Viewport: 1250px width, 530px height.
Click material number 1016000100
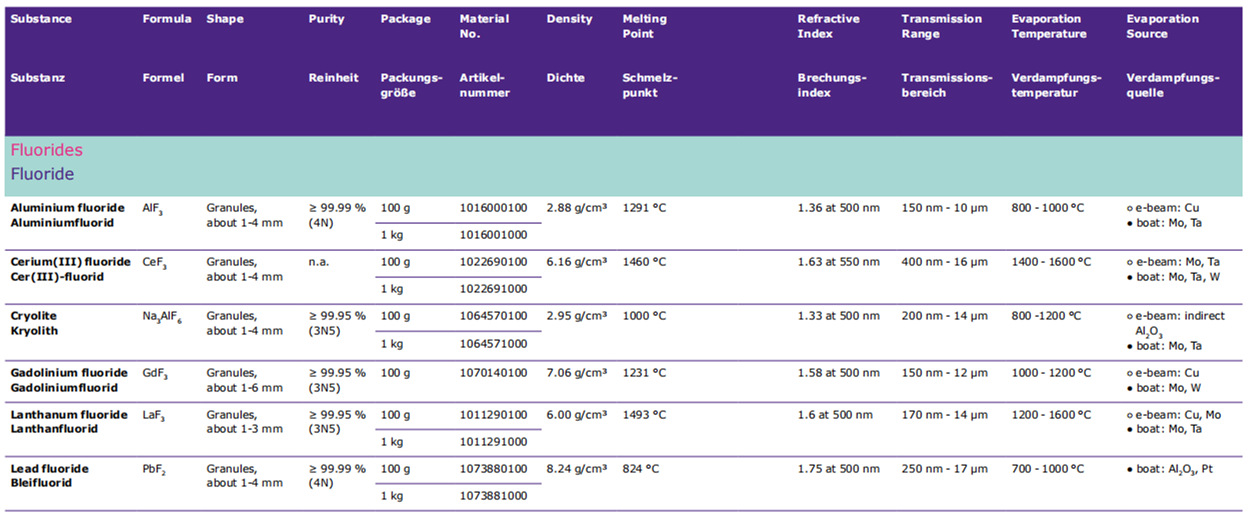(x=493, y=208)
